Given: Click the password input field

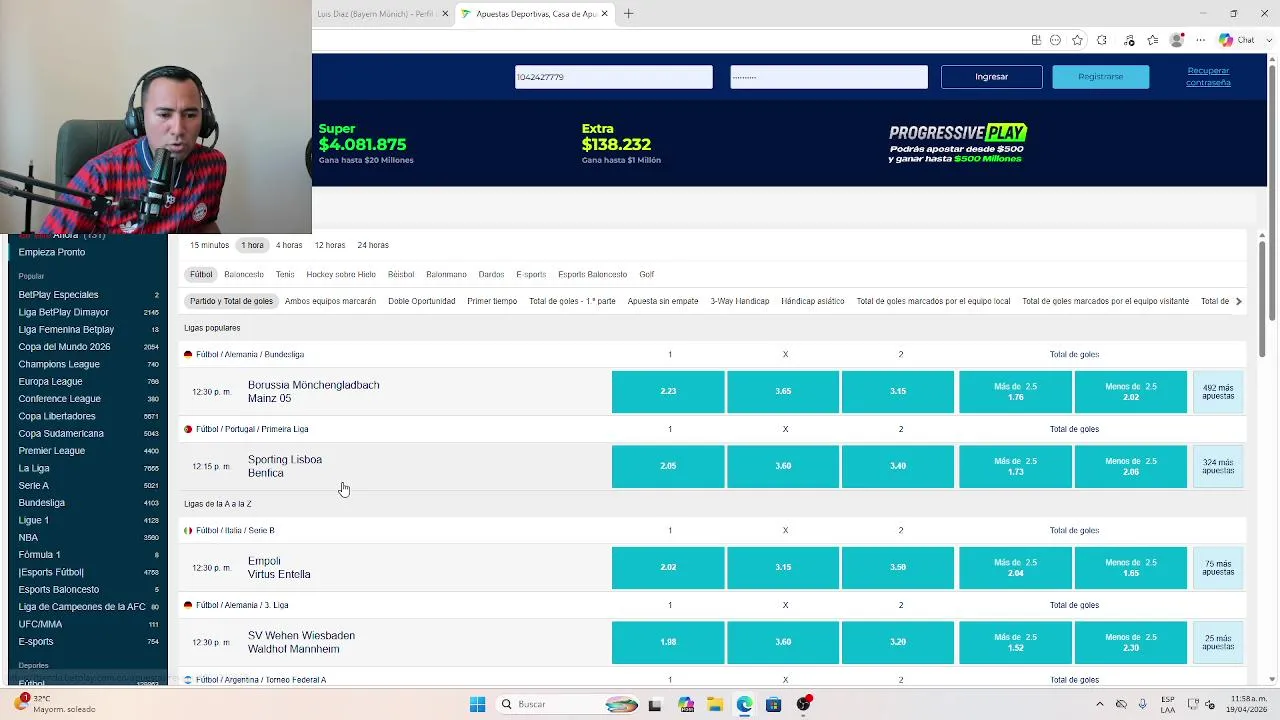Looking at the screenshot, I should tap(828, 77).
